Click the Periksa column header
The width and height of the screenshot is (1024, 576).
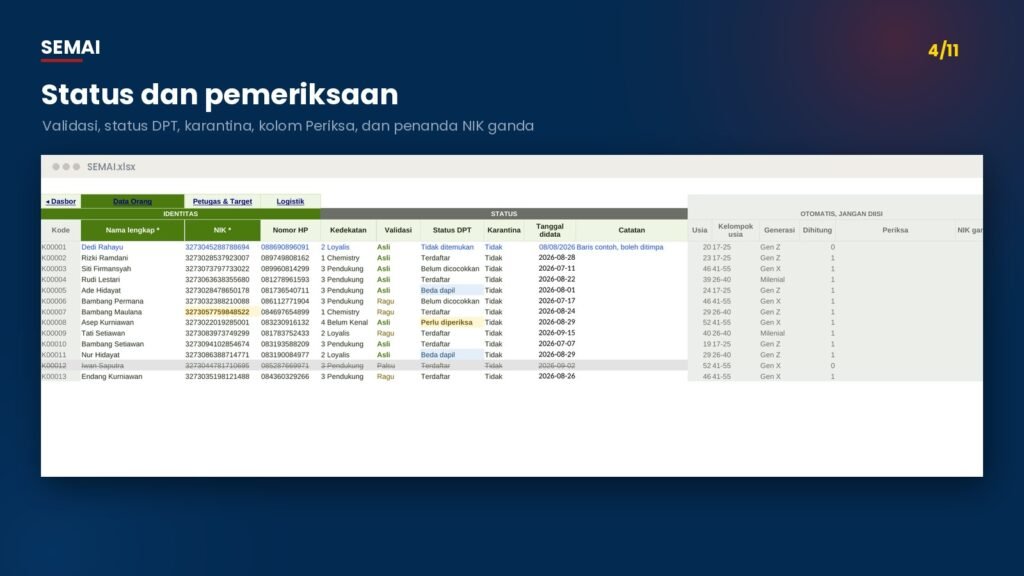(x=895, y=230)
